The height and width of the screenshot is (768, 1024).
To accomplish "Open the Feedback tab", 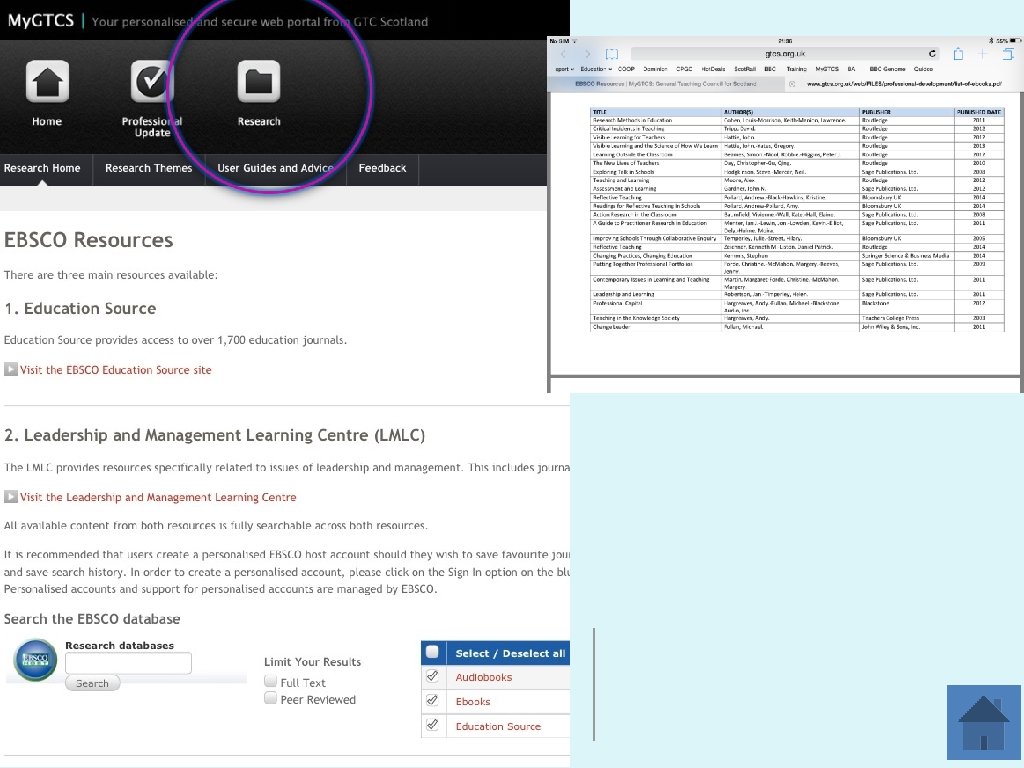I will point(382,168).
